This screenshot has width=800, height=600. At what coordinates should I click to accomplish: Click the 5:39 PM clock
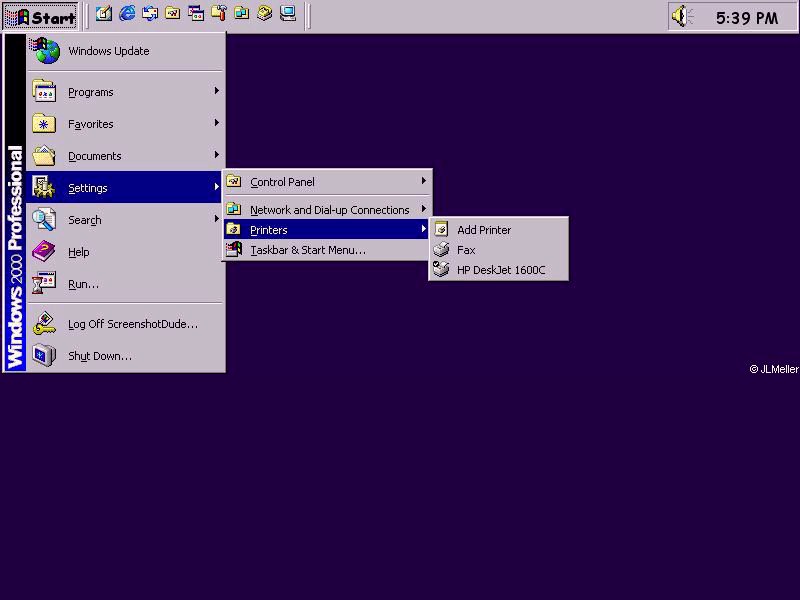click(x=747, y=18)
